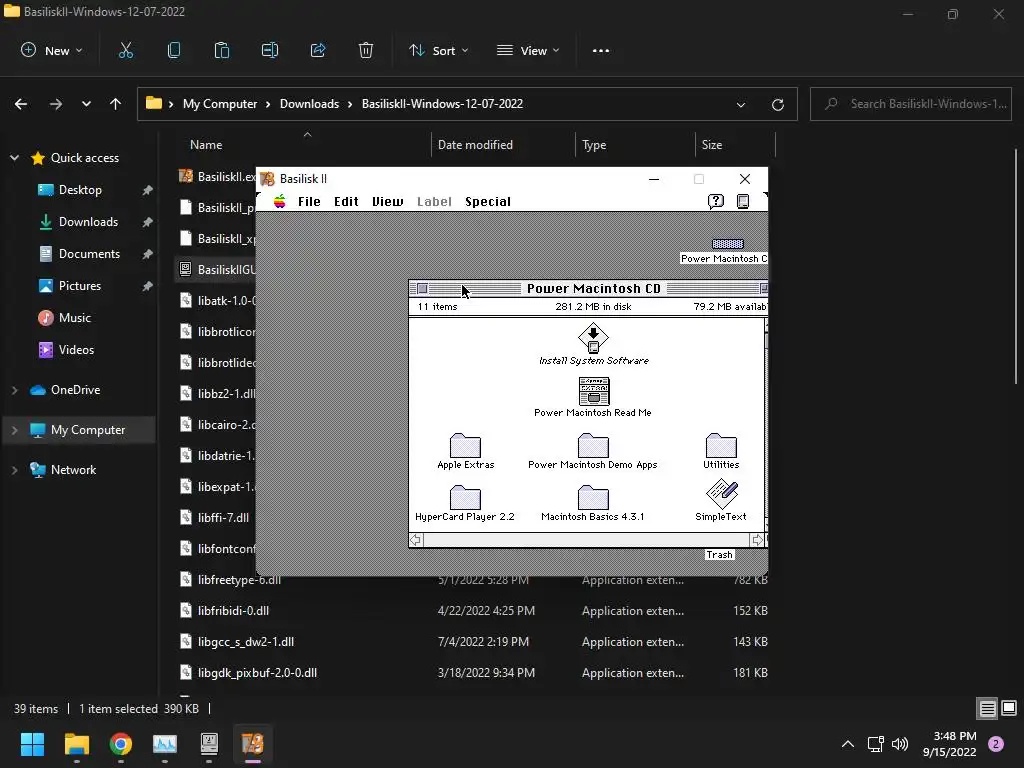Go up one folder level in Explorer
Screen dimensions: 1024x768
click(x=116, y=104)
